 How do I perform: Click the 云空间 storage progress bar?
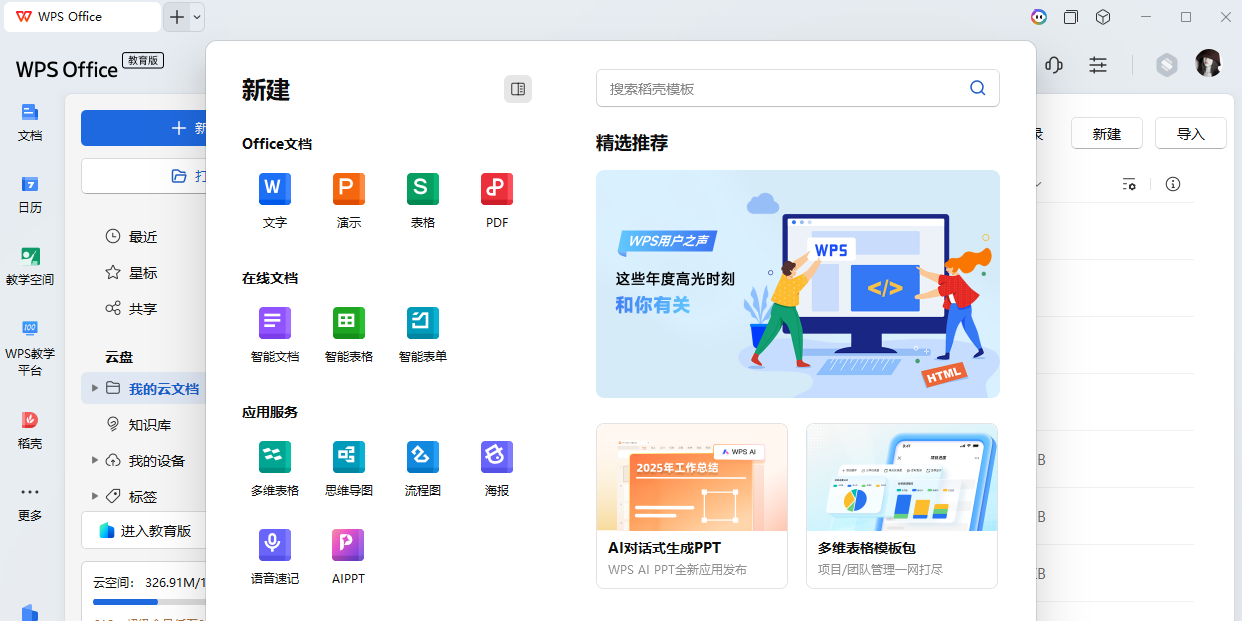[149, 602]
